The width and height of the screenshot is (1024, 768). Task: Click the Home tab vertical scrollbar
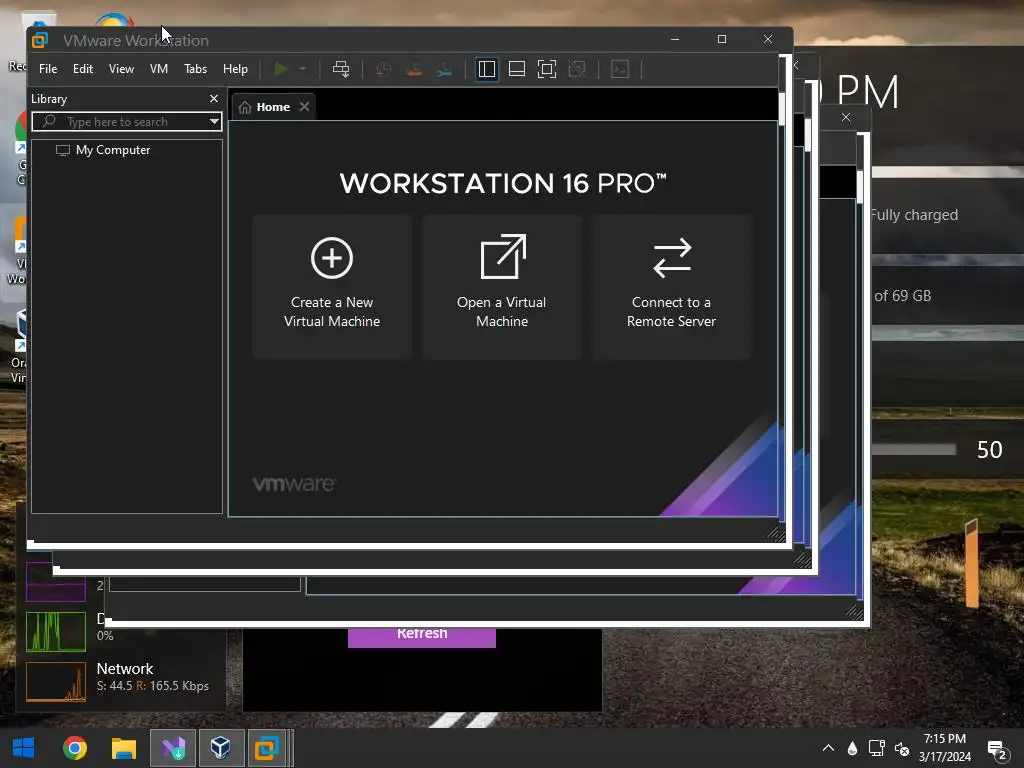point(782,109)
